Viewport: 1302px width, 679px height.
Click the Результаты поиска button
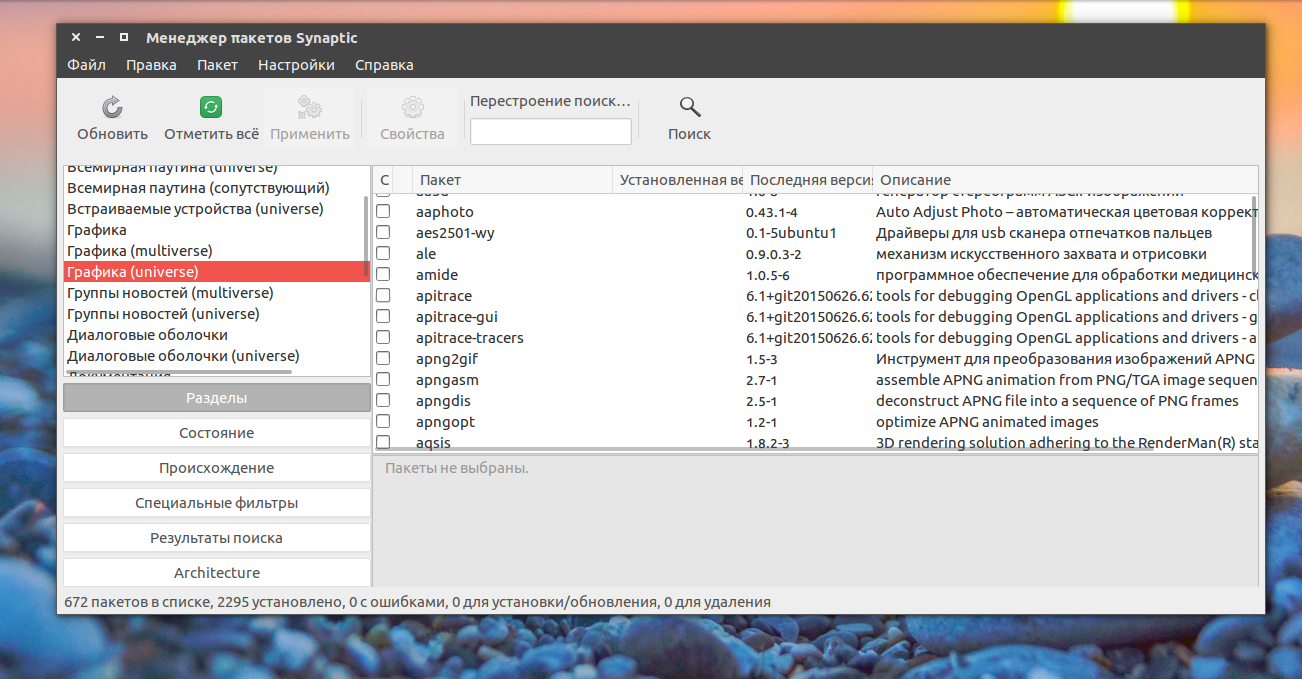(x=217, y=538)
